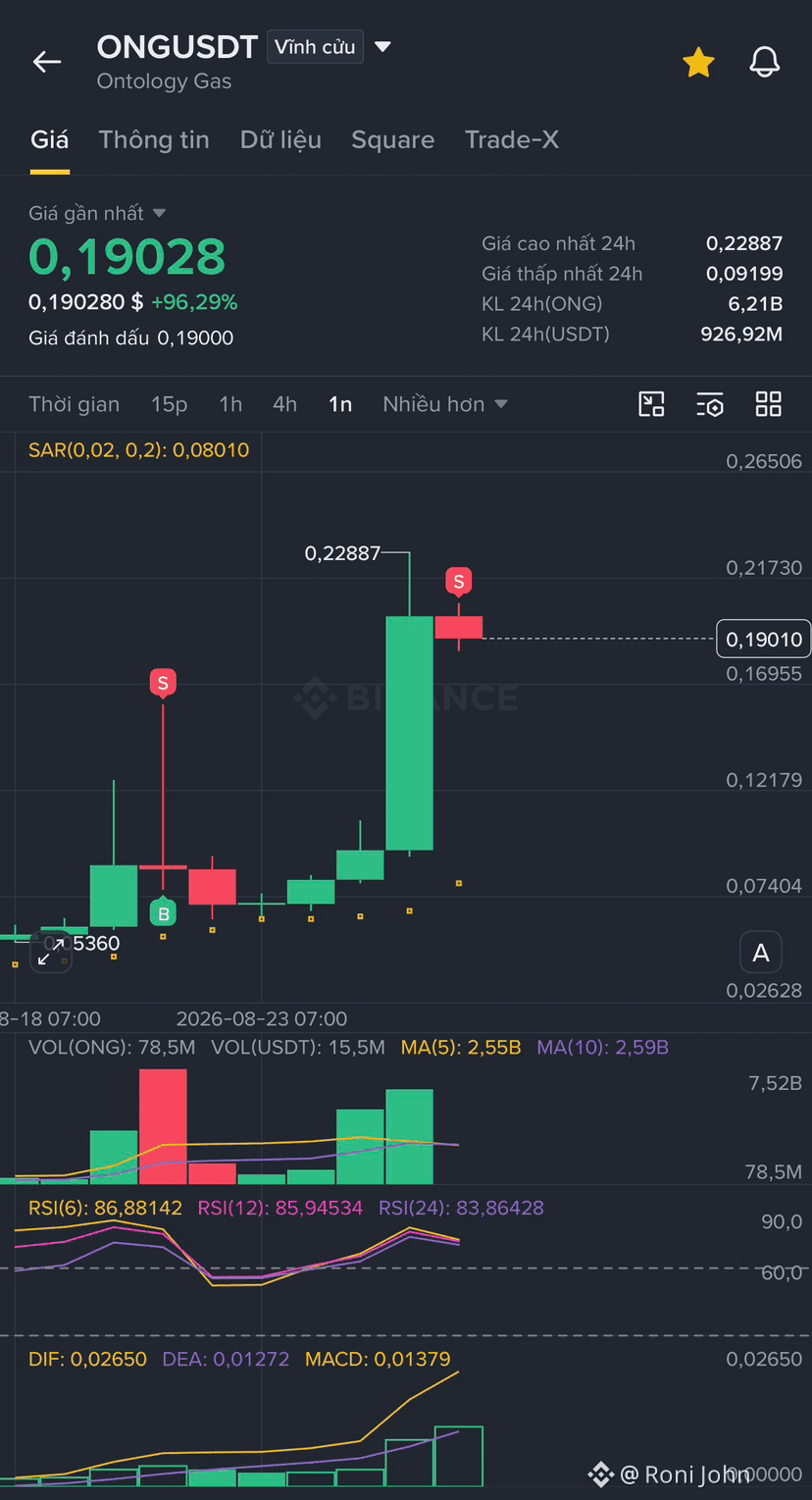
Task: Click the RSI(24): 83,86428 label
Action: tap(461, 1208)
